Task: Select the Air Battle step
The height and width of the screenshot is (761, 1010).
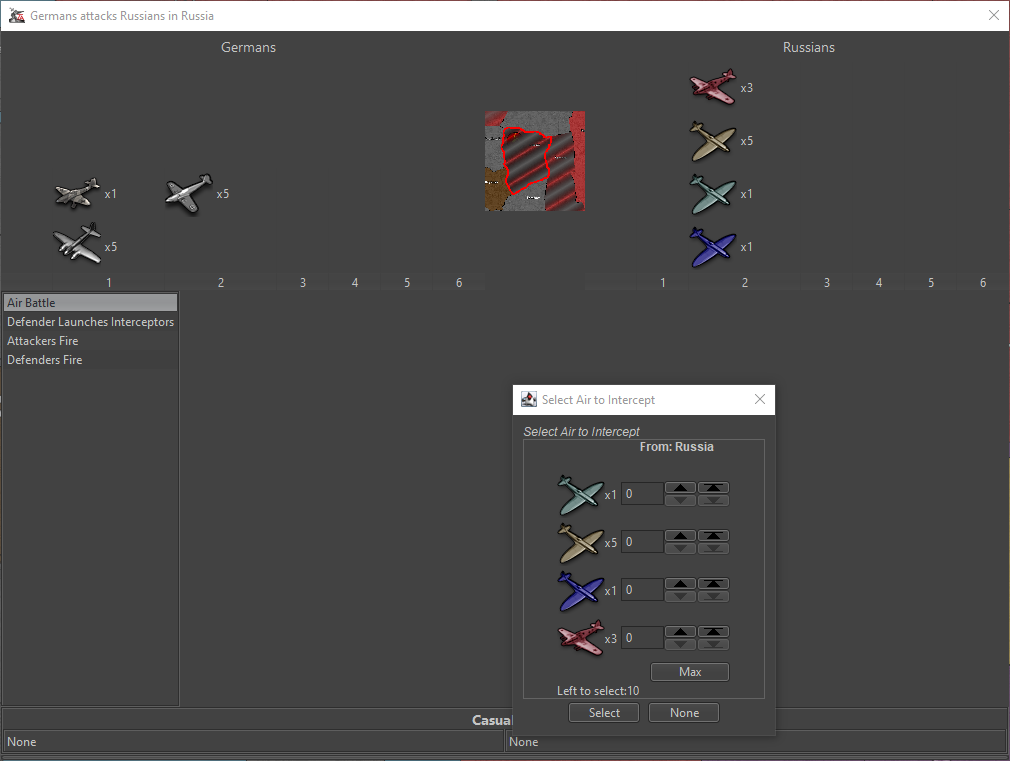Action: [90, 303]
